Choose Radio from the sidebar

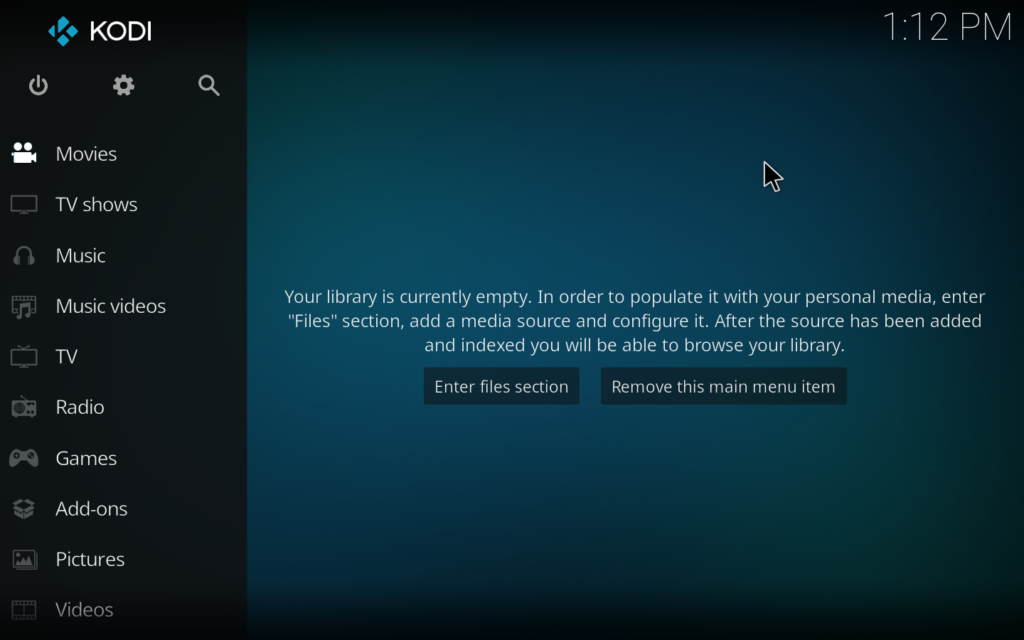pos(80,408)
